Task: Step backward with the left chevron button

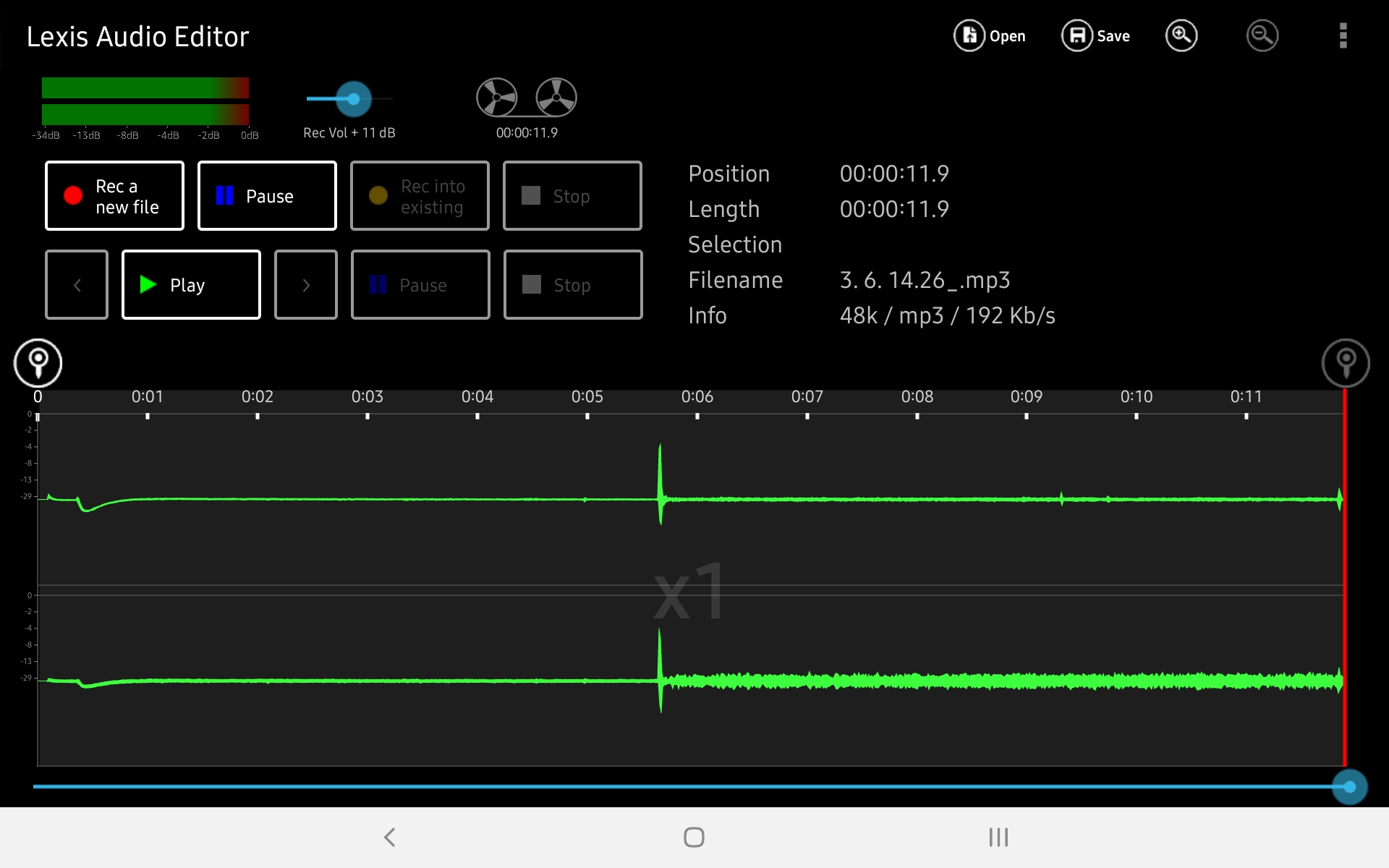Action: 77,285
